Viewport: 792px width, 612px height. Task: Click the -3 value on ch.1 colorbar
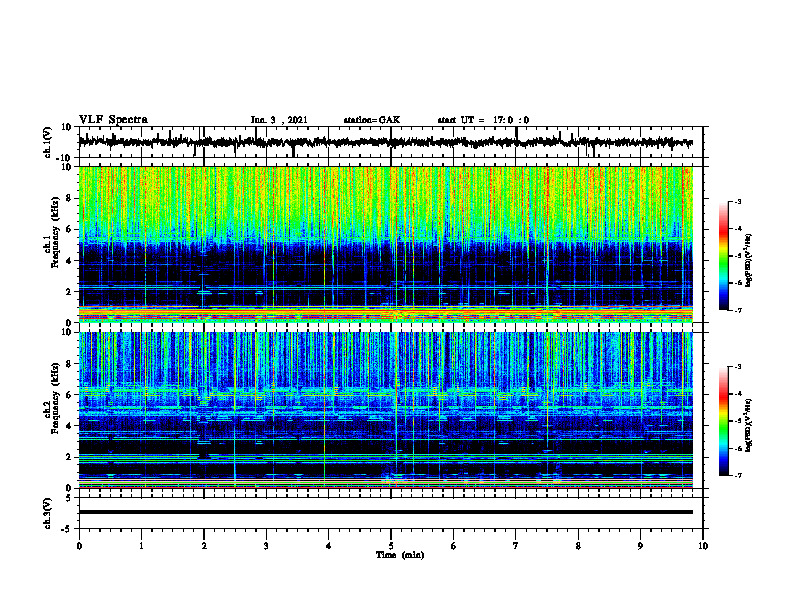[738, 201]
